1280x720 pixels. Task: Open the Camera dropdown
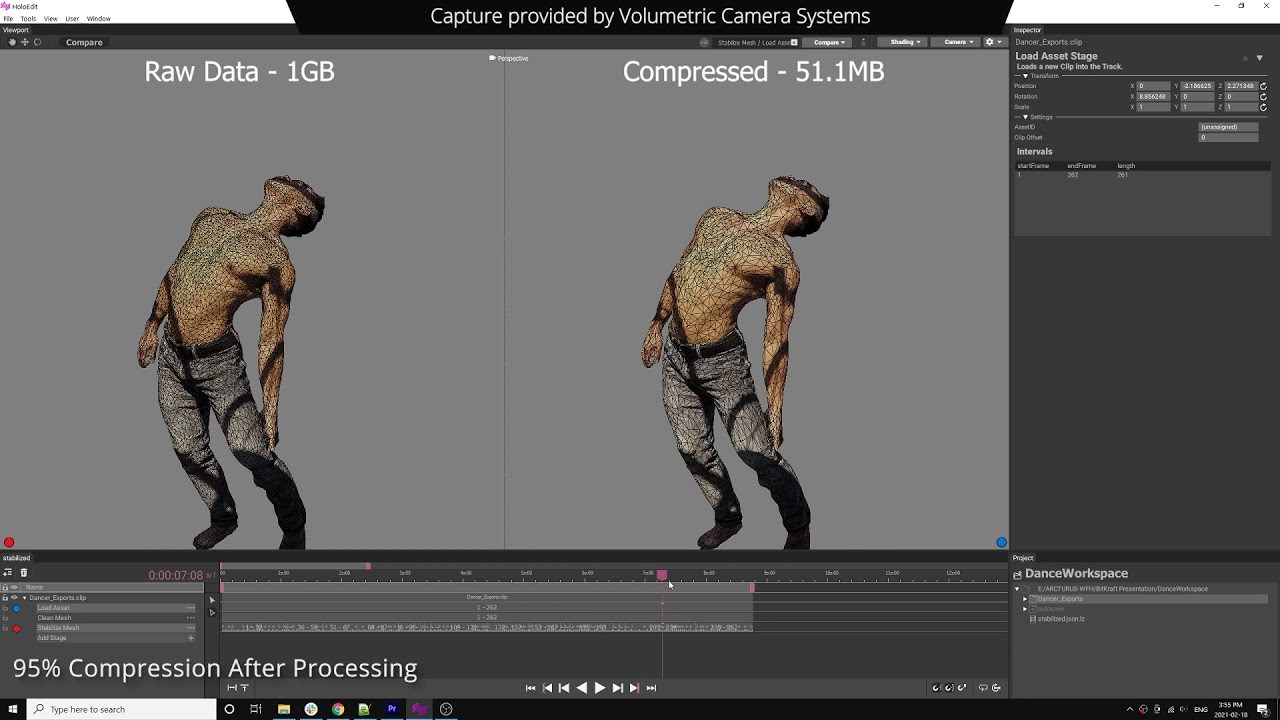pyautogui.click(x=958, y=42)
